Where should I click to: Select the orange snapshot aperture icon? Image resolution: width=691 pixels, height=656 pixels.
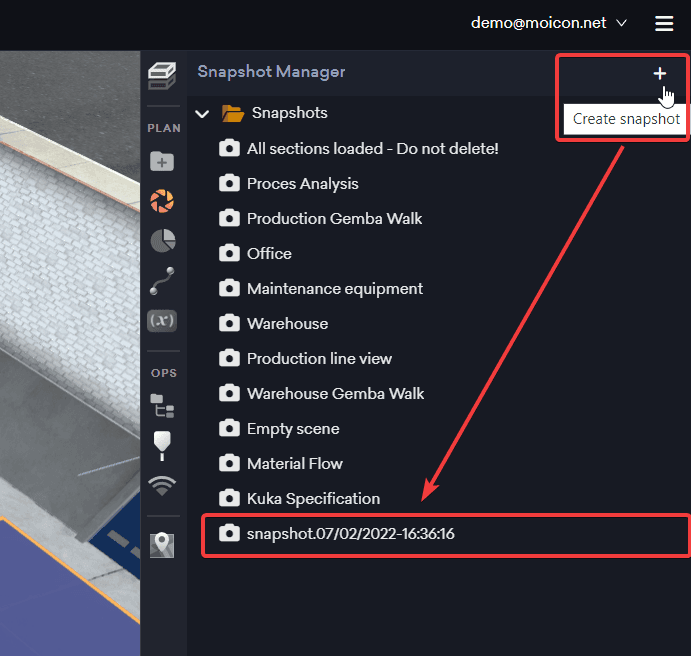162,201
